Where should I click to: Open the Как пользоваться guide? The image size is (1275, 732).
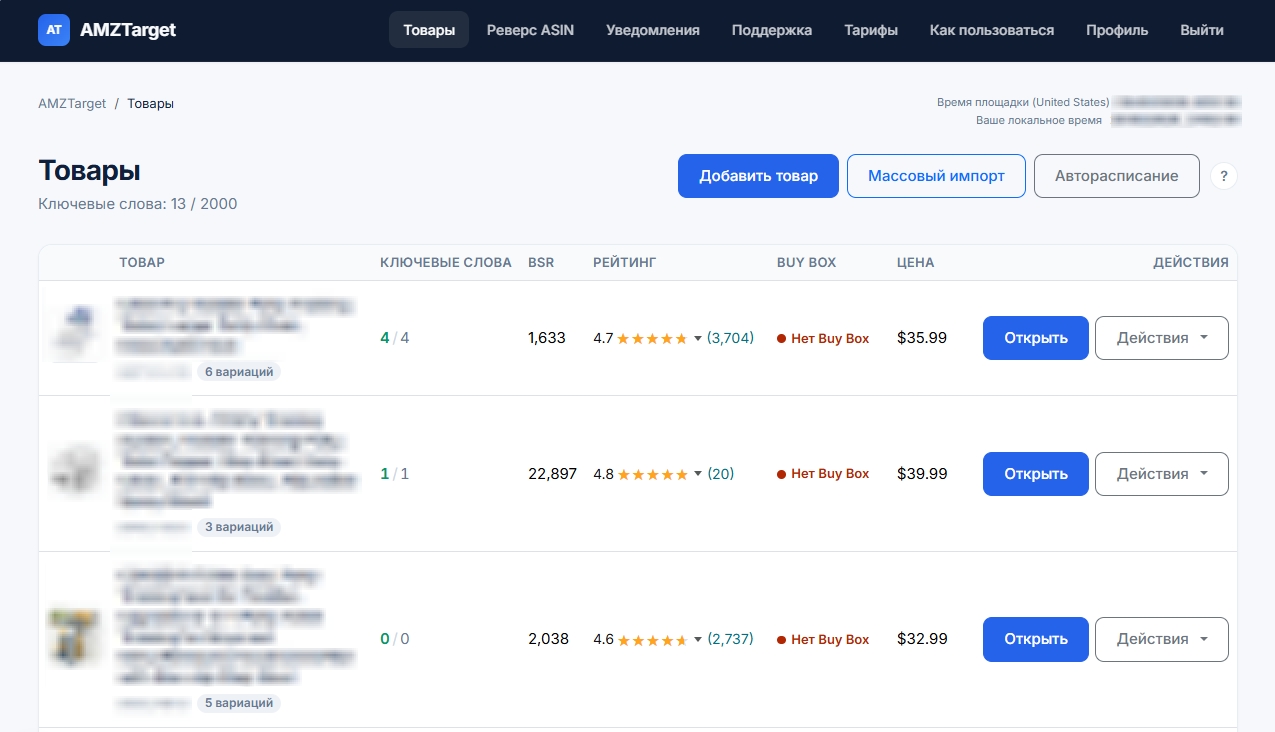click(x=992, y=30)
